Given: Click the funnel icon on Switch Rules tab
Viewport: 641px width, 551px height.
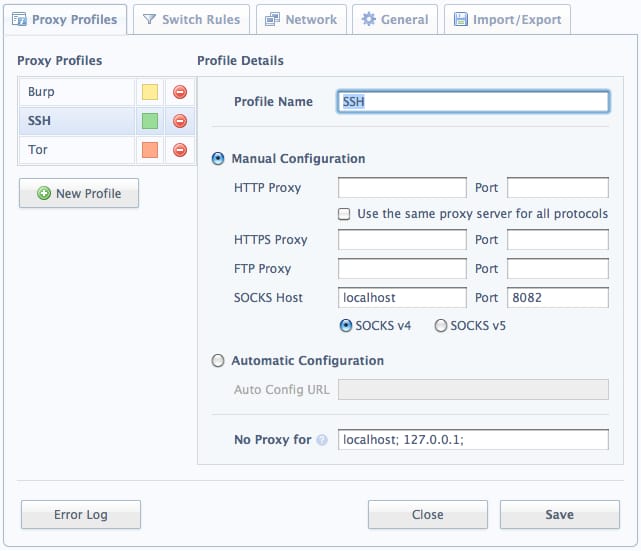Looking at the screenshot, I should (x=150, y=19).
